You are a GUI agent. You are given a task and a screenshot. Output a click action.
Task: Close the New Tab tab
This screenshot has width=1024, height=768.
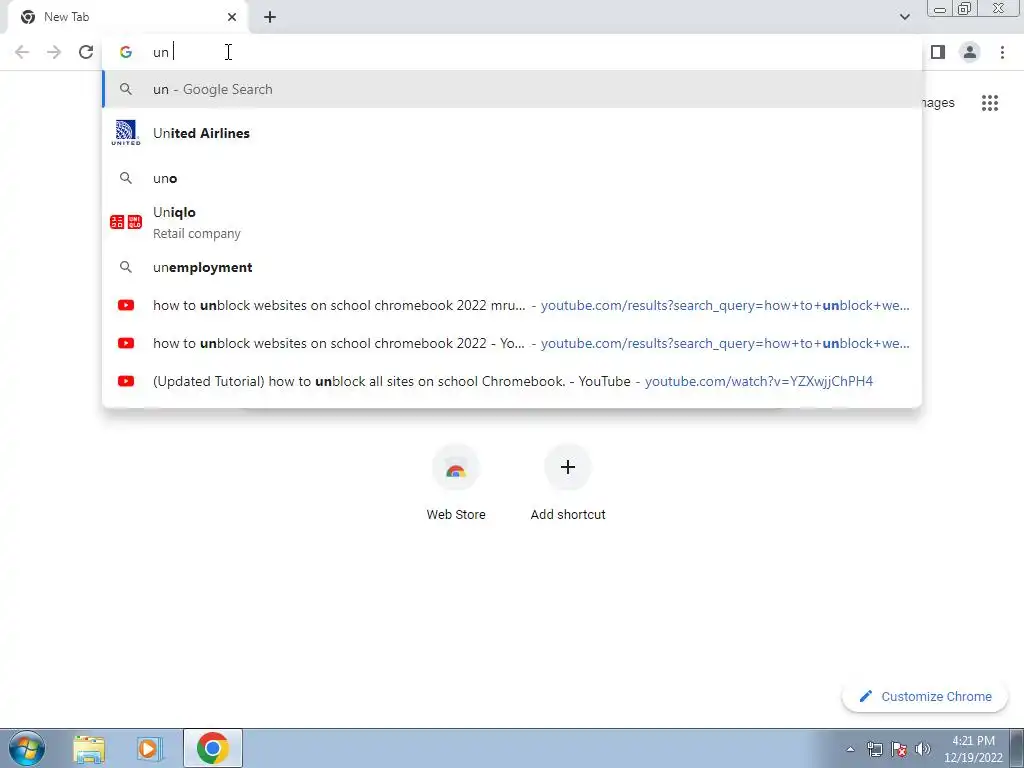pyautogui.click(x=232, y=17)
